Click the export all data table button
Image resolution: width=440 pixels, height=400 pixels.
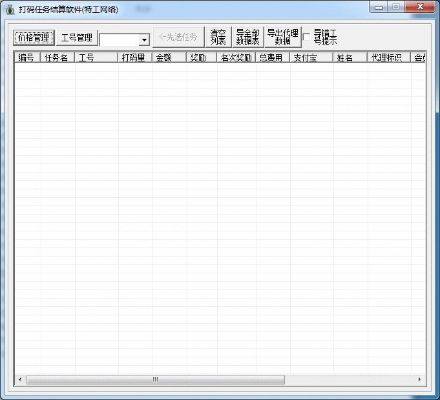[x=248, y=37]
